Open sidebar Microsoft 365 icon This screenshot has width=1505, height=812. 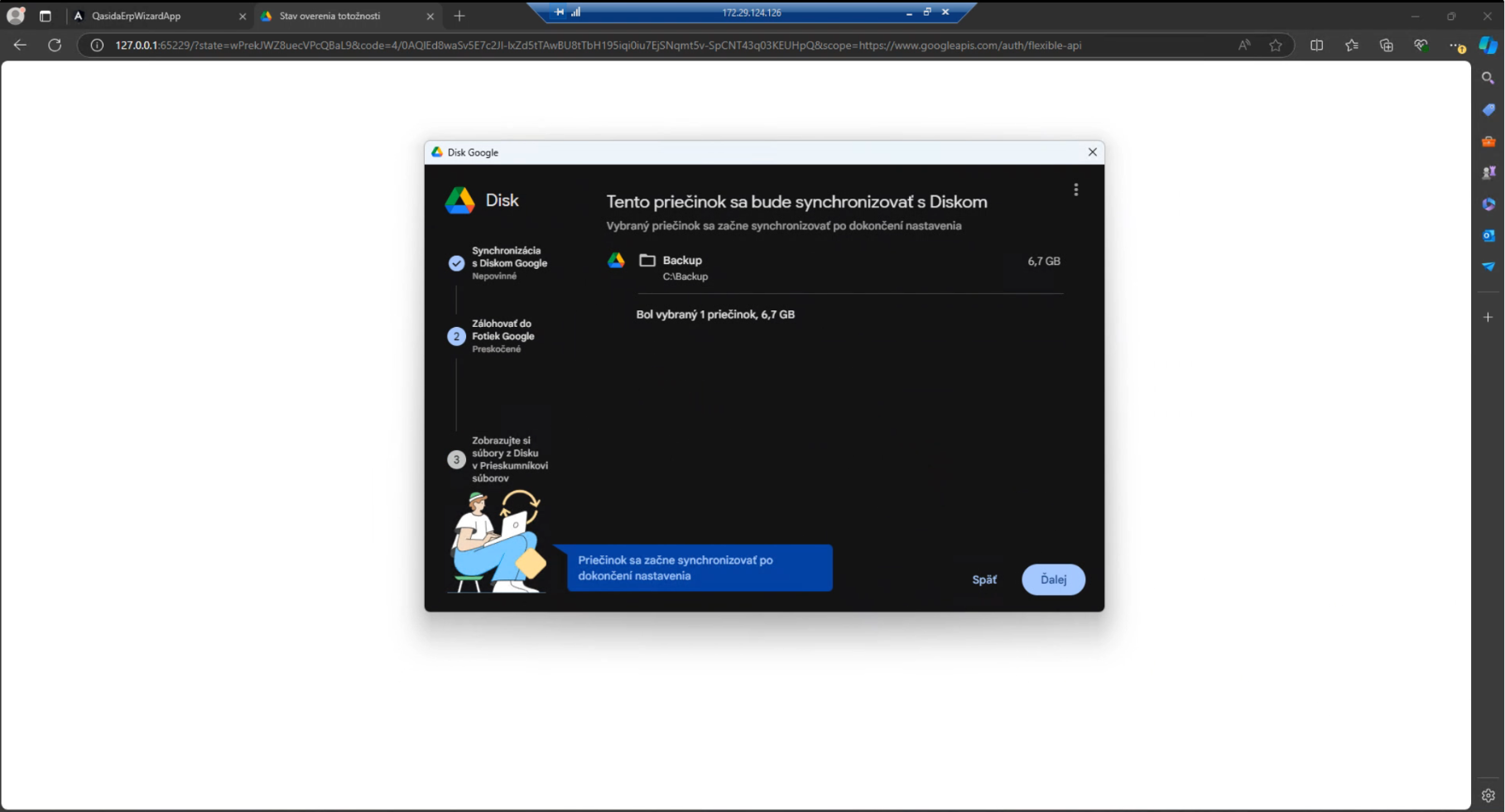tap(1488, 204)
